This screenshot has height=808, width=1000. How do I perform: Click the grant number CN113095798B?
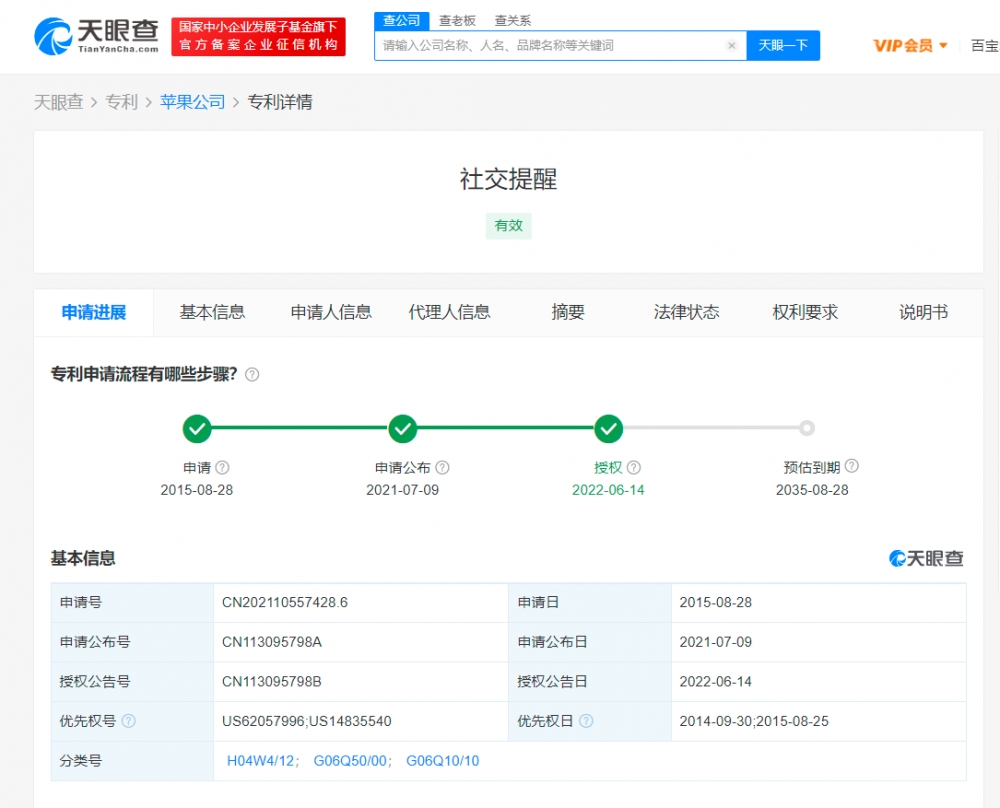272,682
